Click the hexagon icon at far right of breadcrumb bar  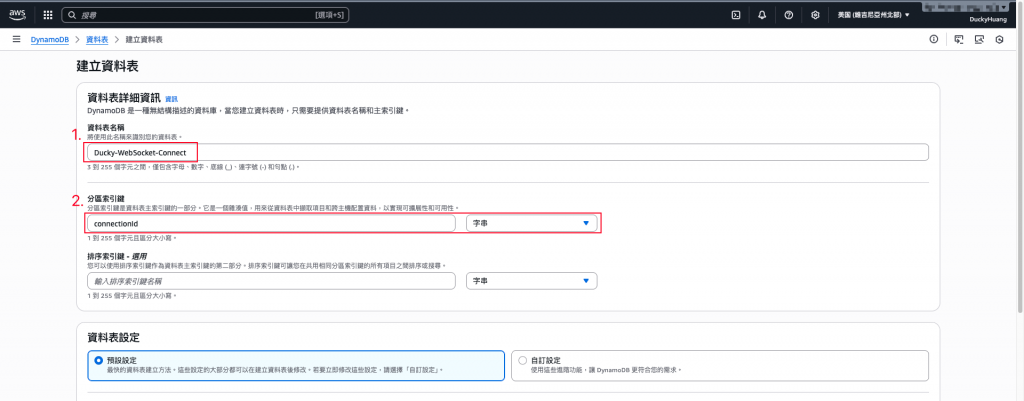999,39
